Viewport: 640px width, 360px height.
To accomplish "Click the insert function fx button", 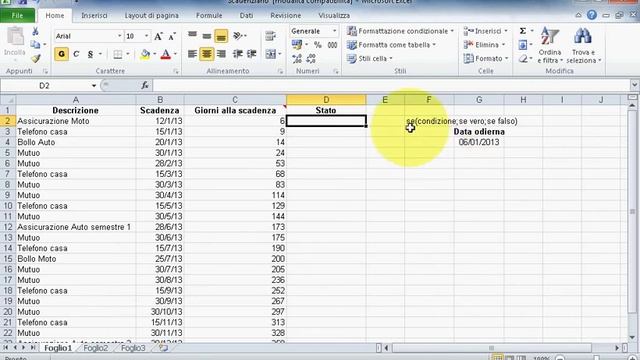I will (144, 85).
